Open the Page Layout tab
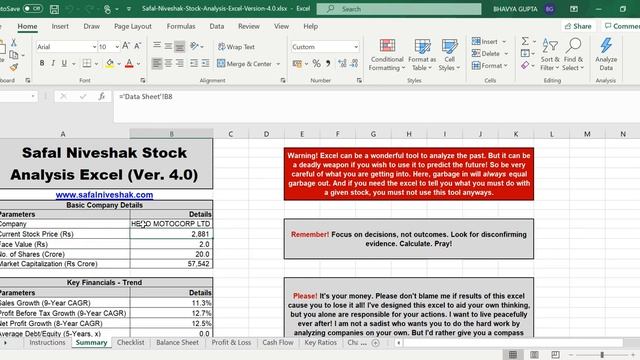This screenshot has width=640, height=360. click(133, 26)
